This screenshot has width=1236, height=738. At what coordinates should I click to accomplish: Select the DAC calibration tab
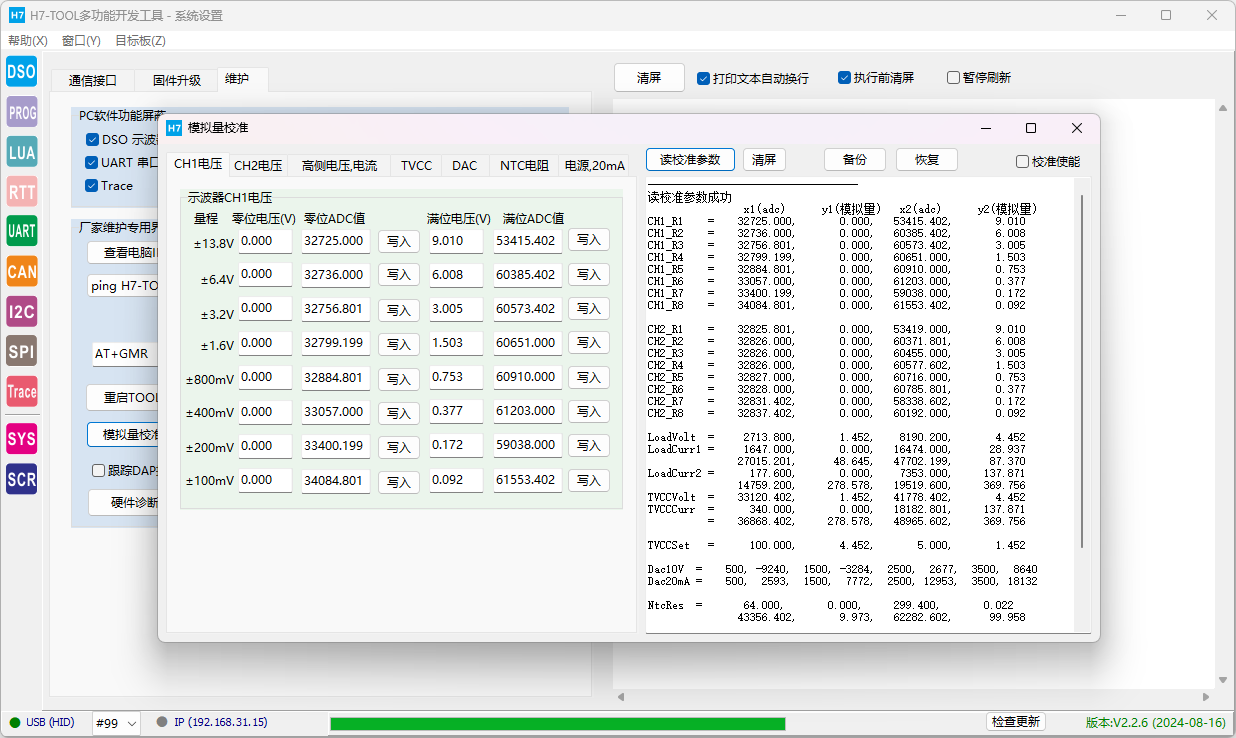[464, 165]
